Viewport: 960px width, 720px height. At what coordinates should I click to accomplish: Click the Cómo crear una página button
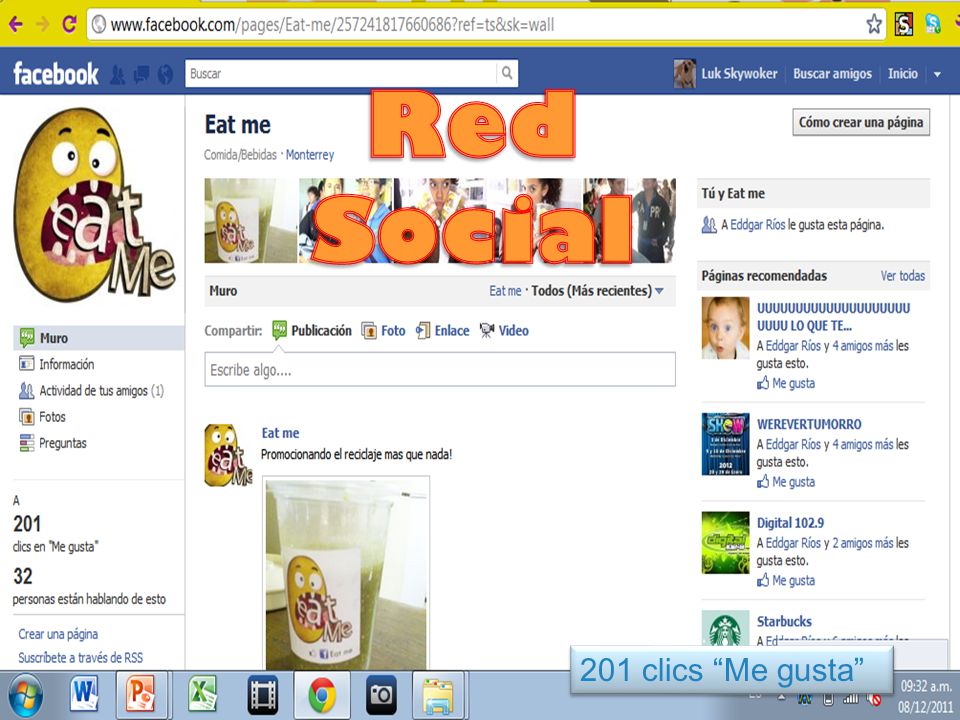[x=861, y=122]
